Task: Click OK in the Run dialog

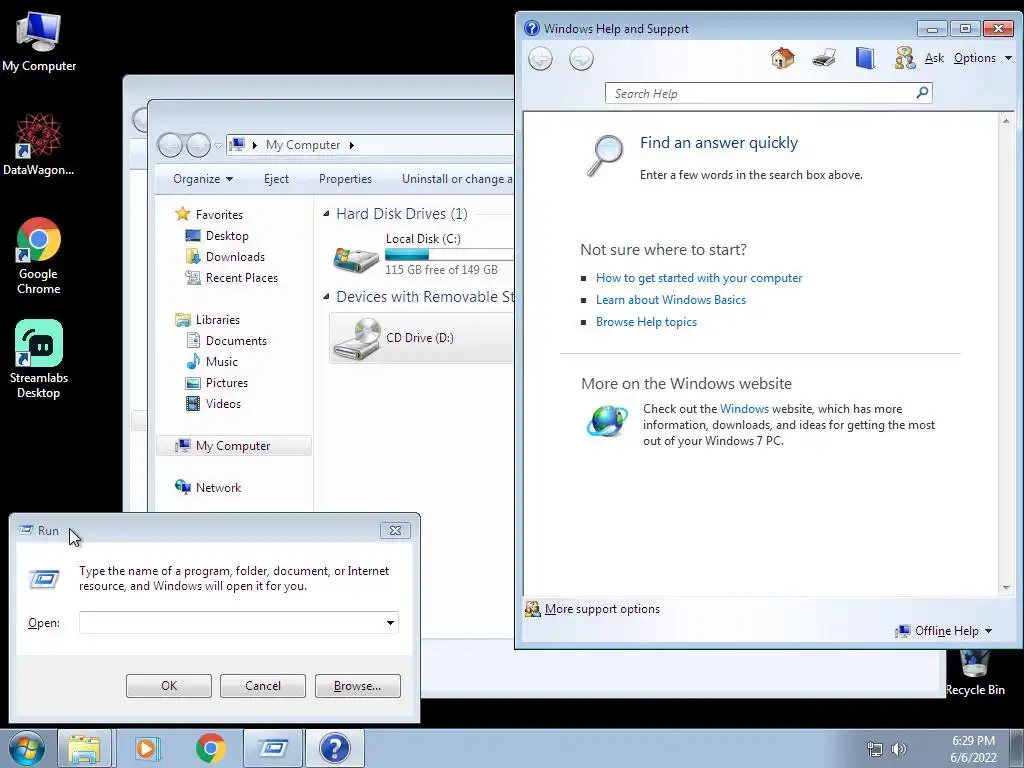Action: [x=168, y=686]
